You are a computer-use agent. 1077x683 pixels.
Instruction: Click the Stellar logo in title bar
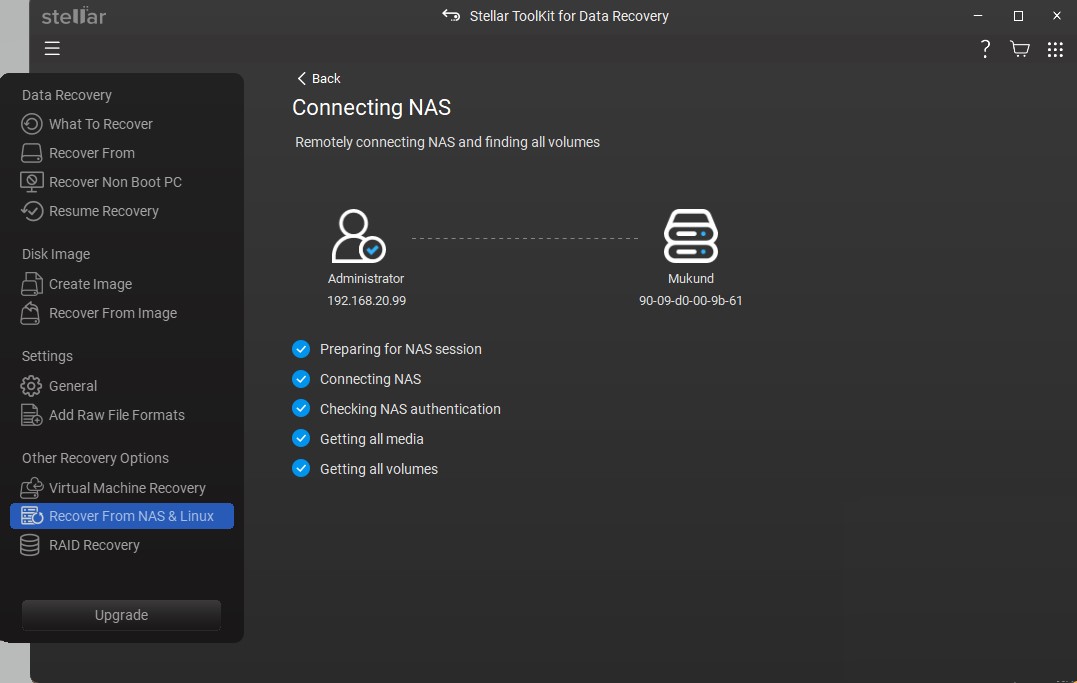(x=74, y=16)
